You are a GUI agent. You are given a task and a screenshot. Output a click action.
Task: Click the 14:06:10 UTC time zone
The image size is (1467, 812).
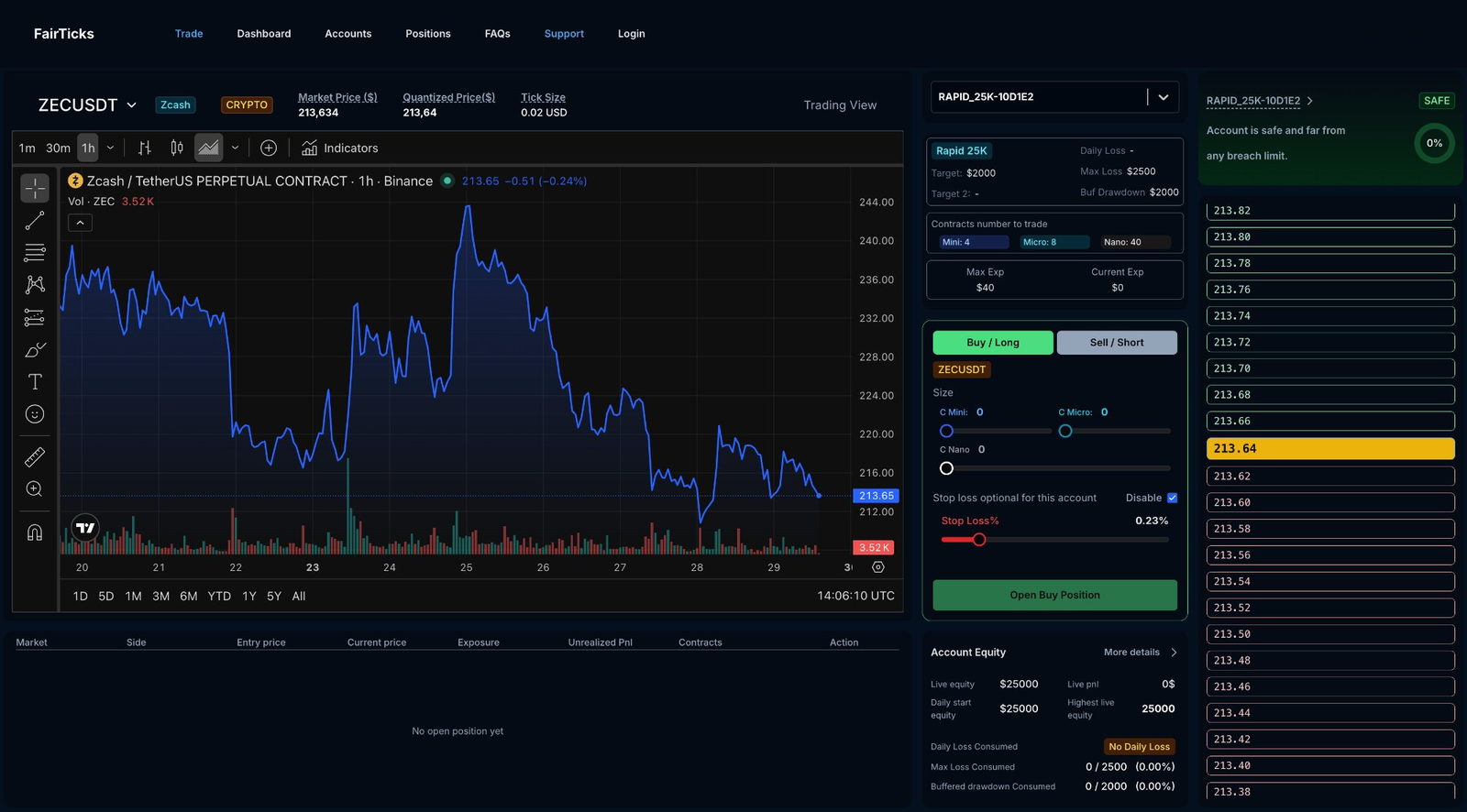pos(856,597)
